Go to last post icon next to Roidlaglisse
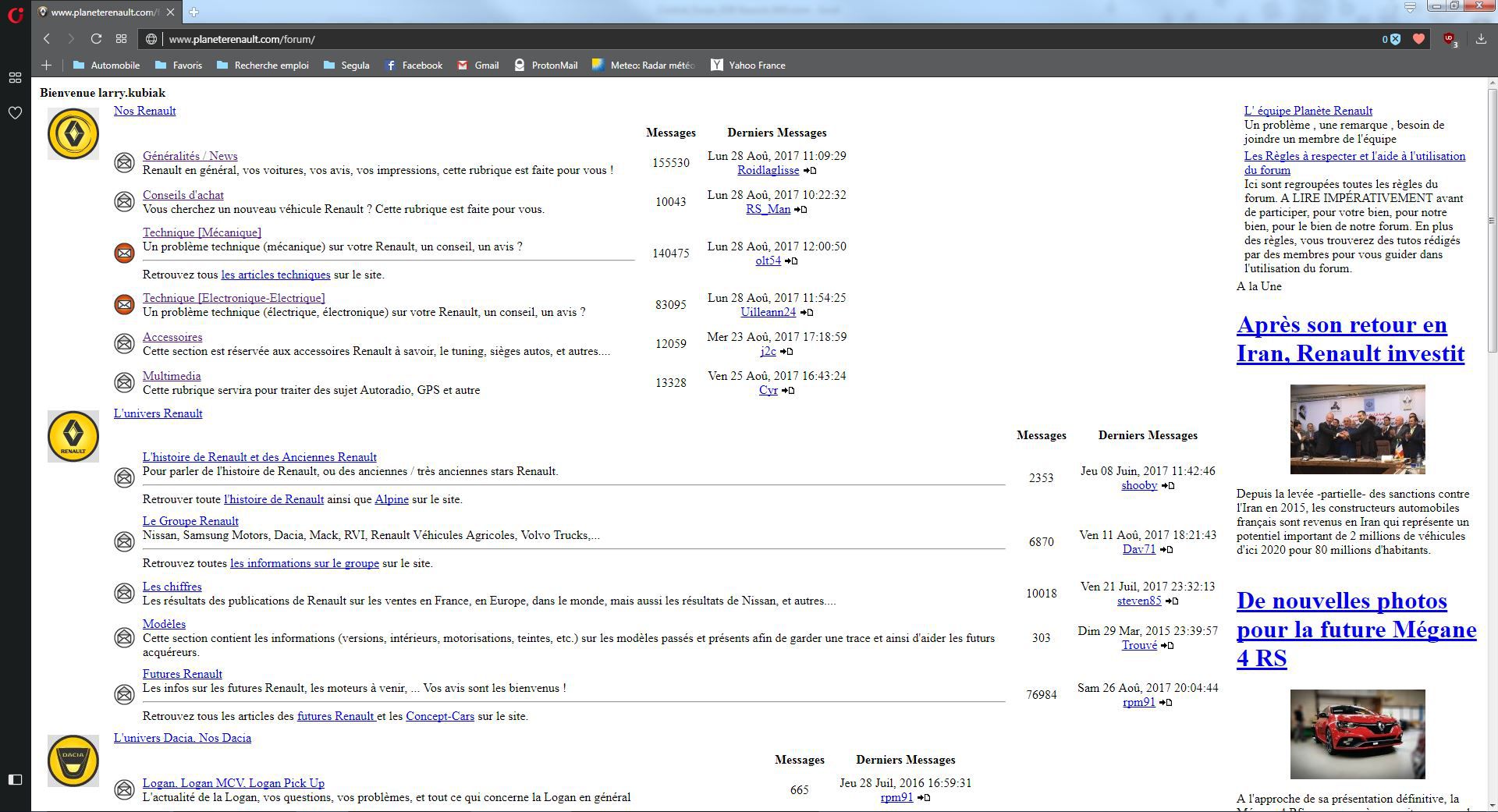Viewport: 1498px width, 812px height. click(810, 170)
